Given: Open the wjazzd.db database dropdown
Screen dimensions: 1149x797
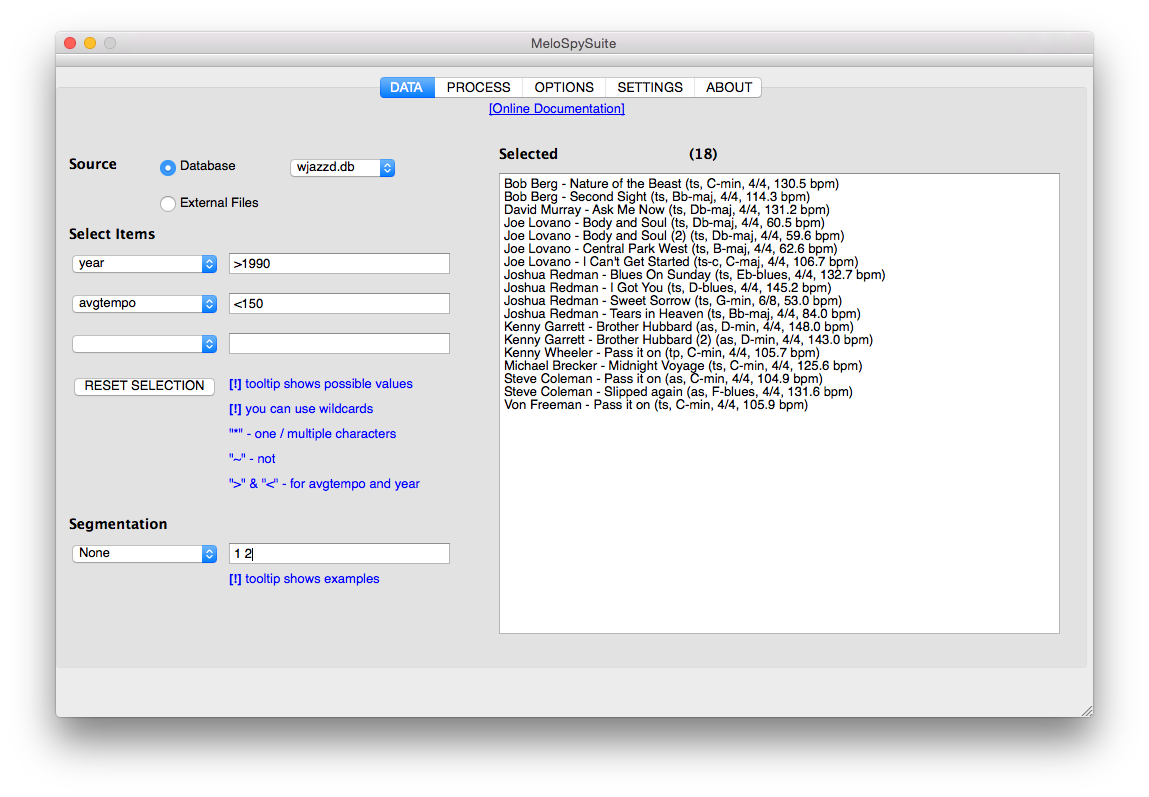Looking at the screenshot, I should [342, 167].
